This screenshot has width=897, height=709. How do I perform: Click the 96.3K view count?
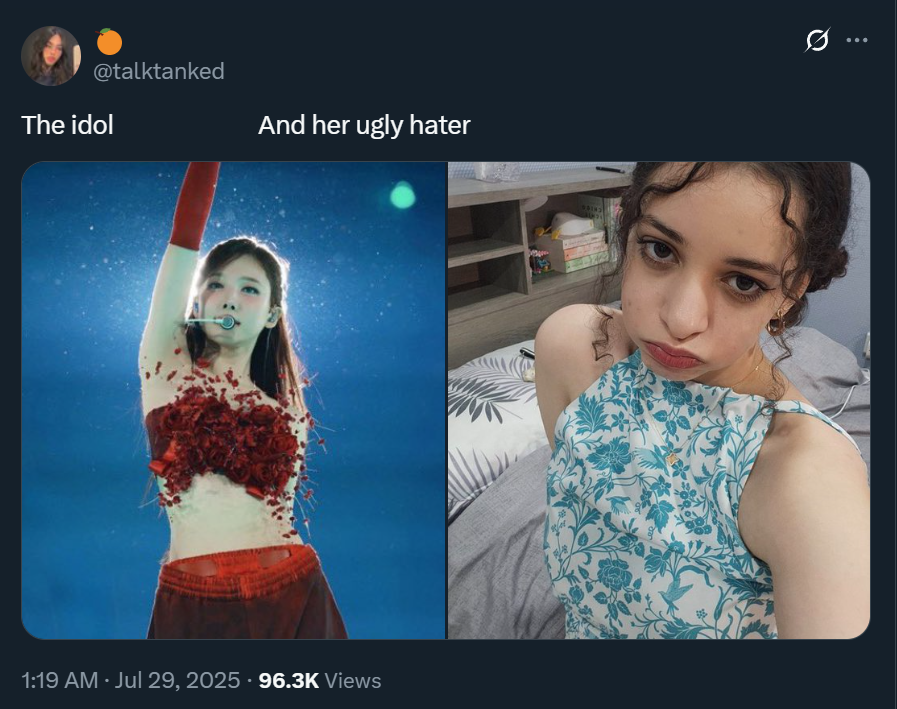click(x=288, y=680)
